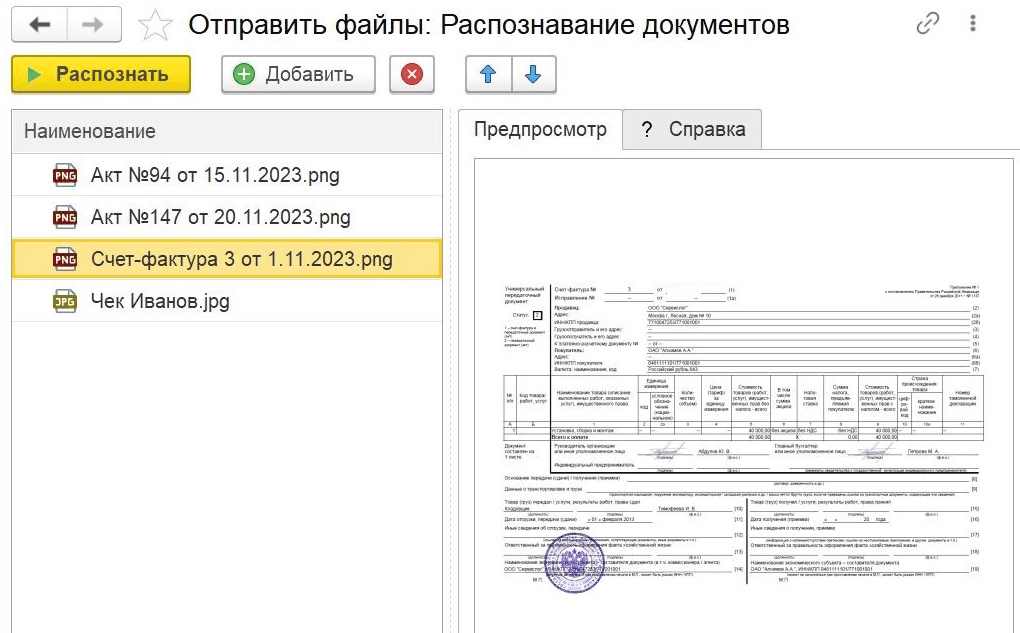Click the invoice document preview image
The image size is (1020, 633).
[x=743, y=437]
